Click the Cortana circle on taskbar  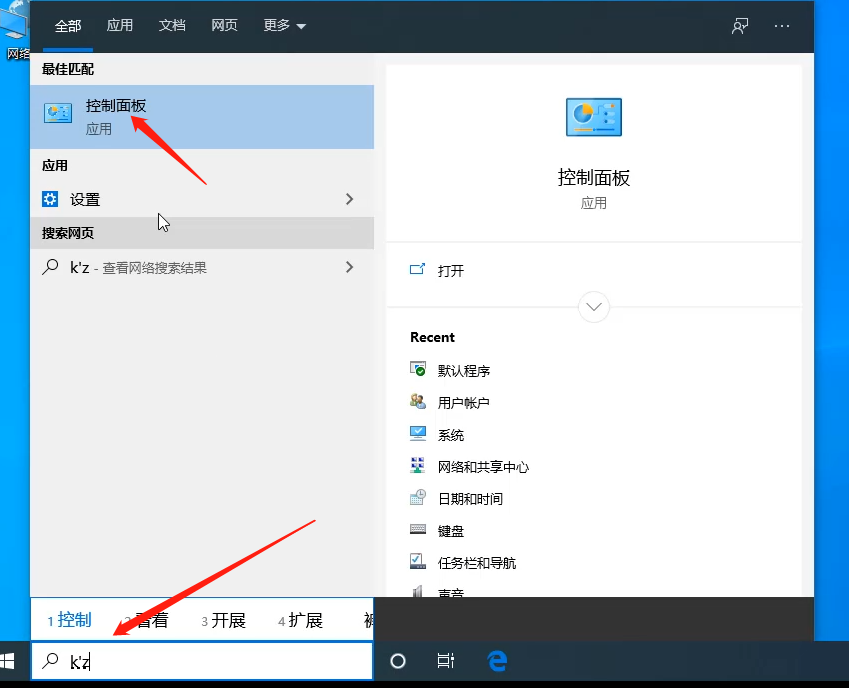coord(398,661)
